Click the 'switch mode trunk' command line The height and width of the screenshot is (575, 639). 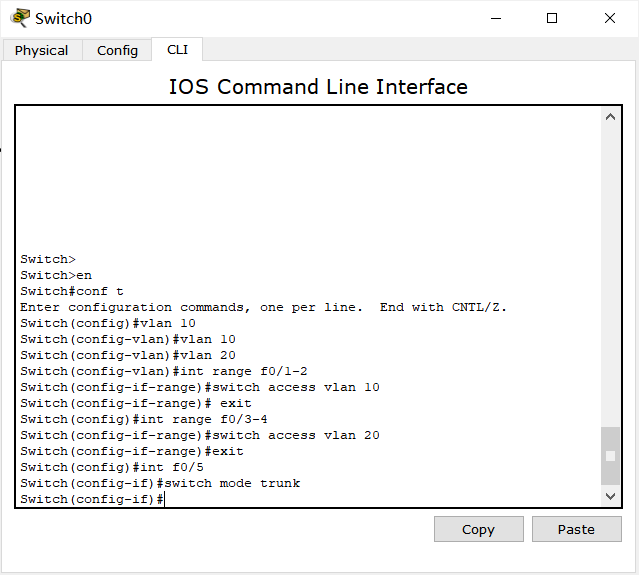point(160,483)
